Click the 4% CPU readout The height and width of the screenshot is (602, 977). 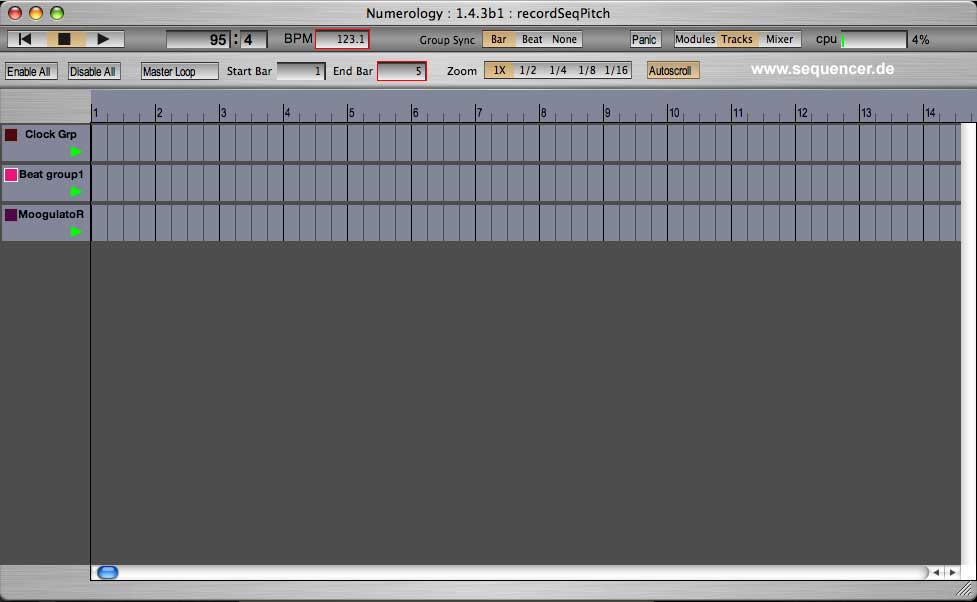click(920, 40)
